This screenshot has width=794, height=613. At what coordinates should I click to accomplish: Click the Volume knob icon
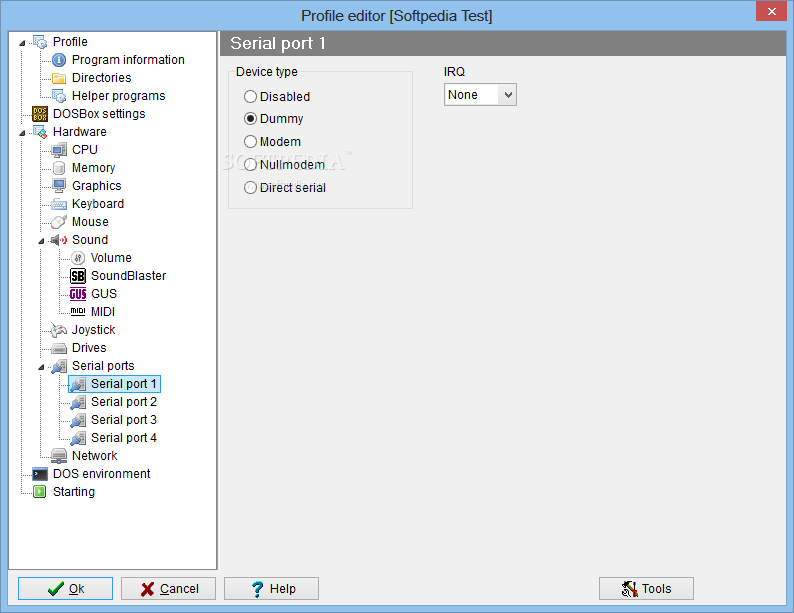coord(78,258)
